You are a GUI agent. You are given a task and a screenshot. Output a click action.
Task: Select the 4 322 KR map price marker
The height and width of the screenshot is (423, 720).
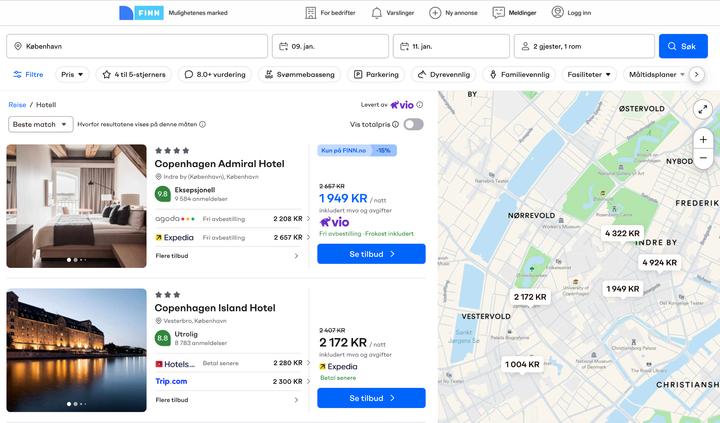622,233
